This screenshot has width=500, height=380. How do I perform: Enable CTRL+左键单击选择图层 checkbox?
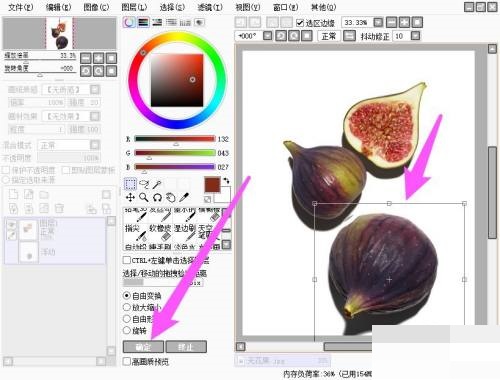point(127,260)
